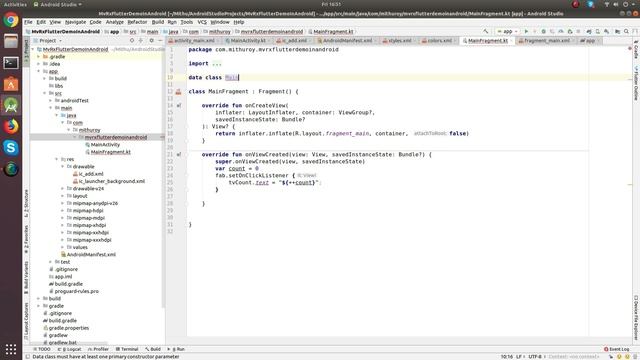
Task: Open Chrome from the Ubuntu dock
Action: coord(11,20)
